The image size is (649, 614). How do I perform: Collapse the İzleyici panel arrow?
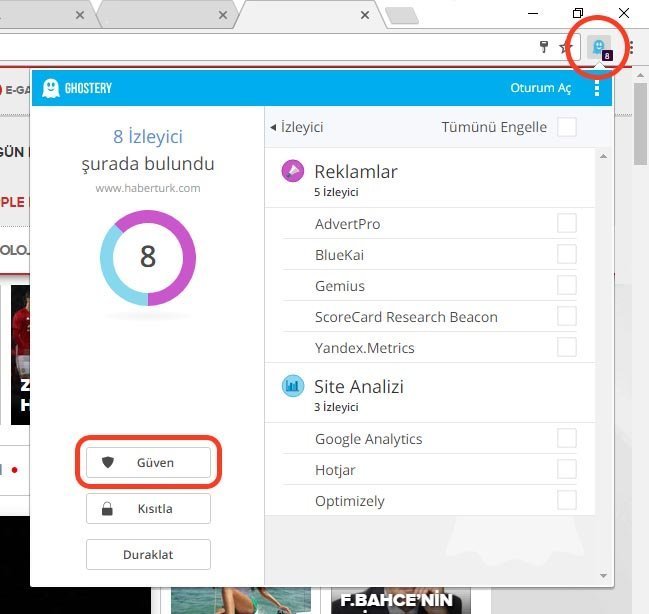274,128
